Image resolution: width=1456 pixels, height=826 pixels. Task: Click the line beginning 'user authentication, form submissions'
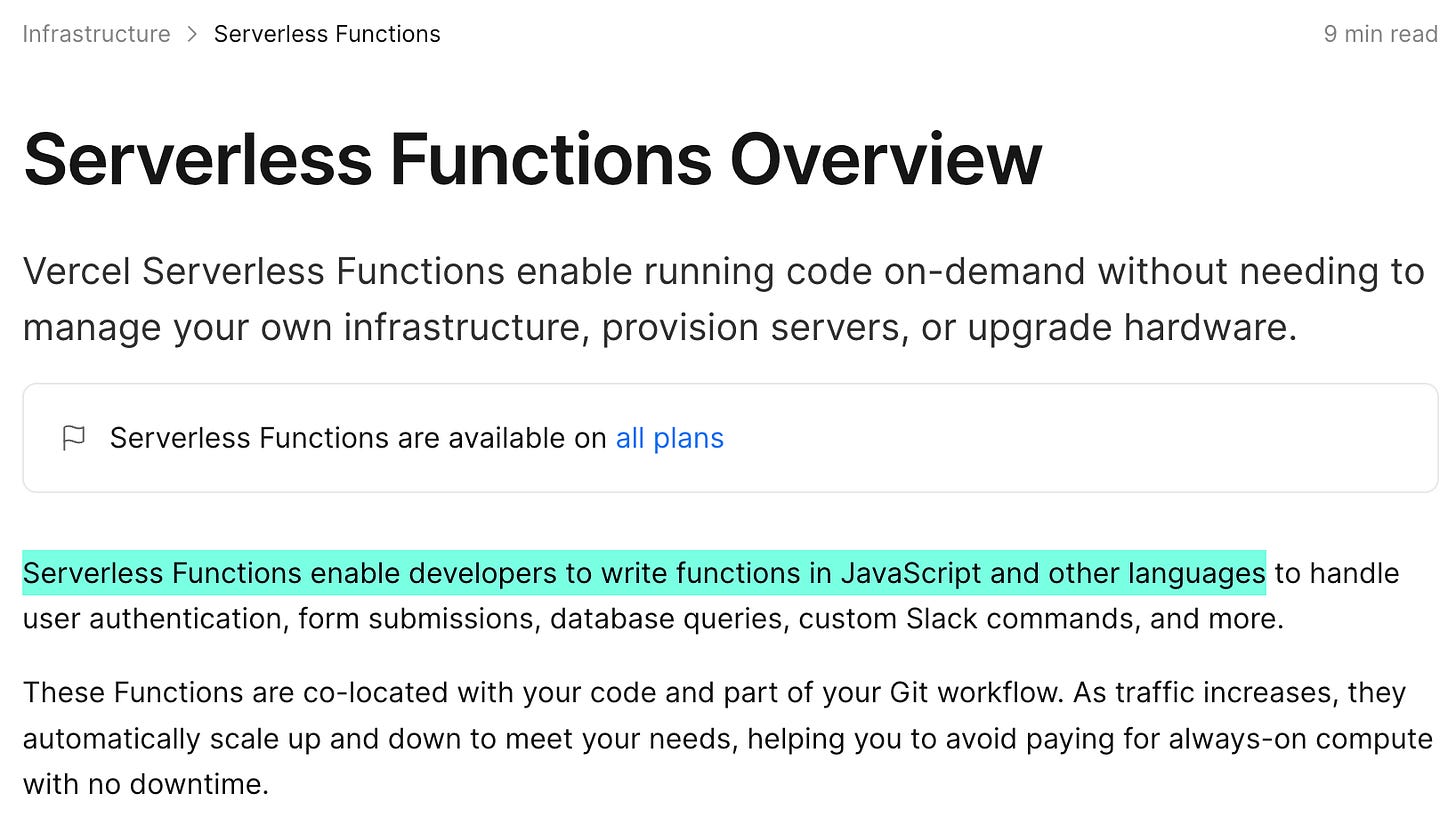coord(653,619)
